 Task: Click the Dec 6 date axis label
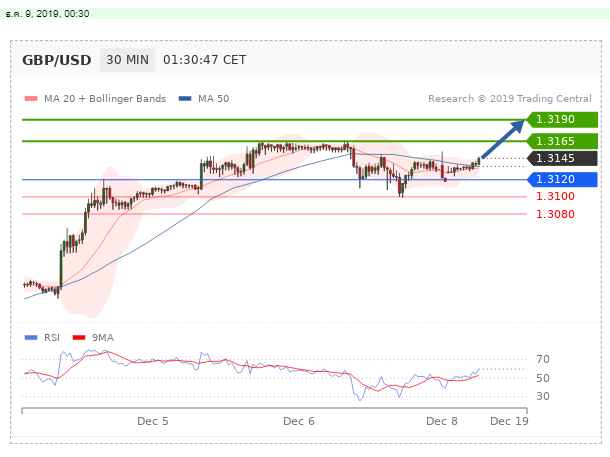point(299,421)
